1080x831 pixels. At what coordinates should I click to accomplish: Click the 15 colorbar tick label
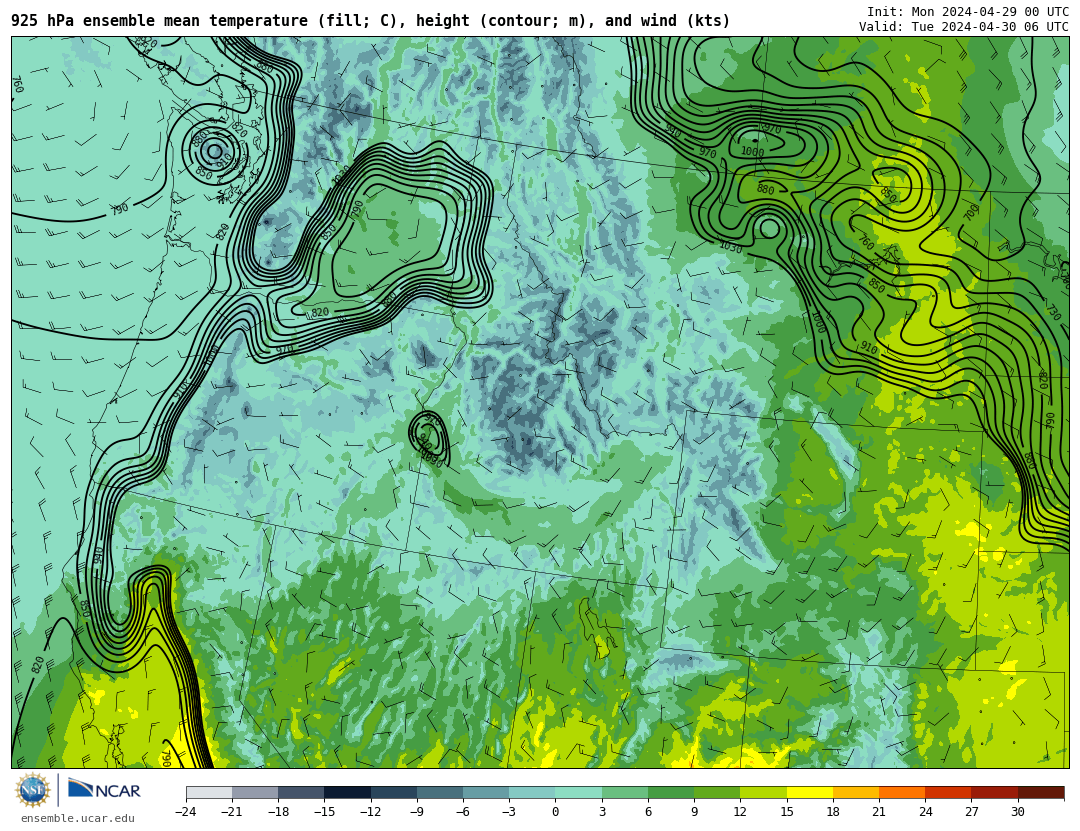coord(787,812)
